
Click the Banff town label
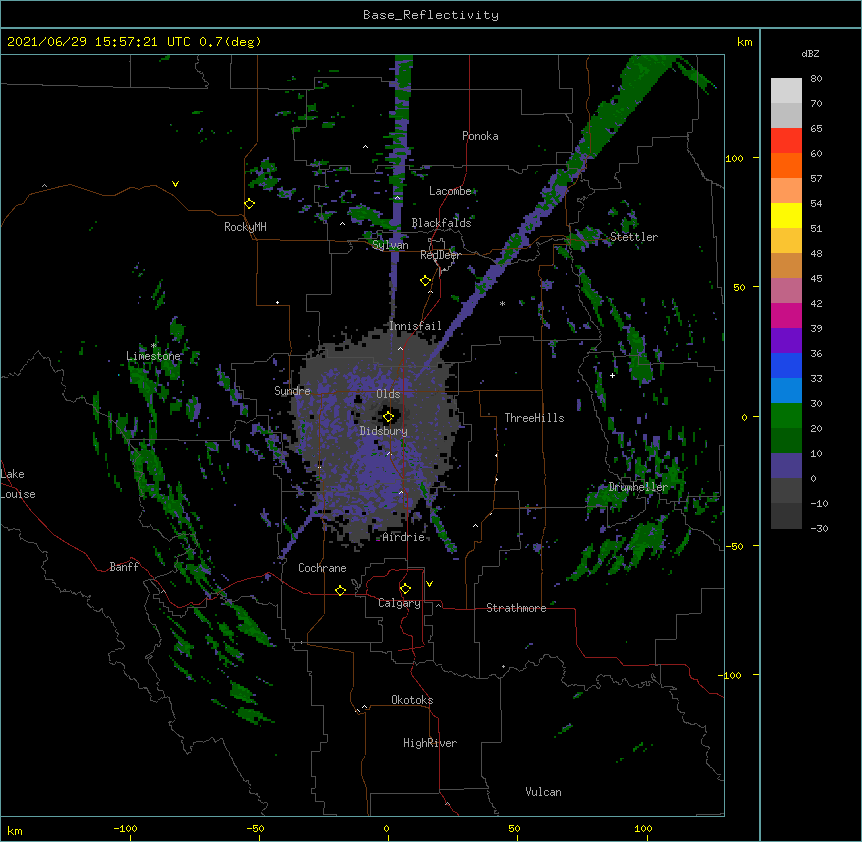coord(124,567)
